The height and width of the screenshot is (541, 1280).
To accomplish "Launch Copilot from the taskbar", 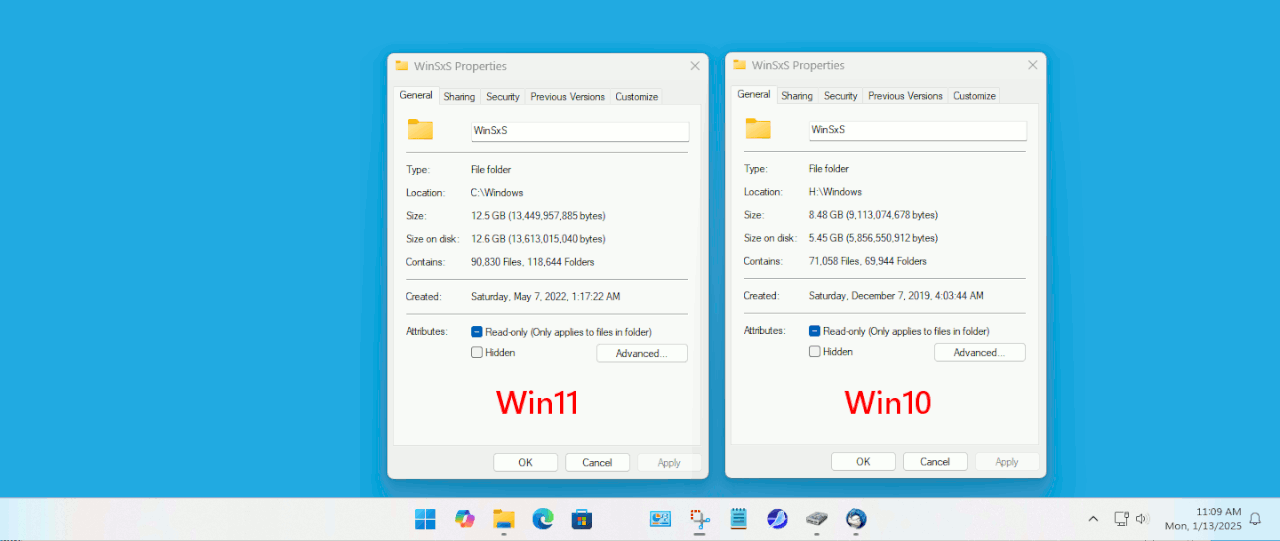I will 464,518.
